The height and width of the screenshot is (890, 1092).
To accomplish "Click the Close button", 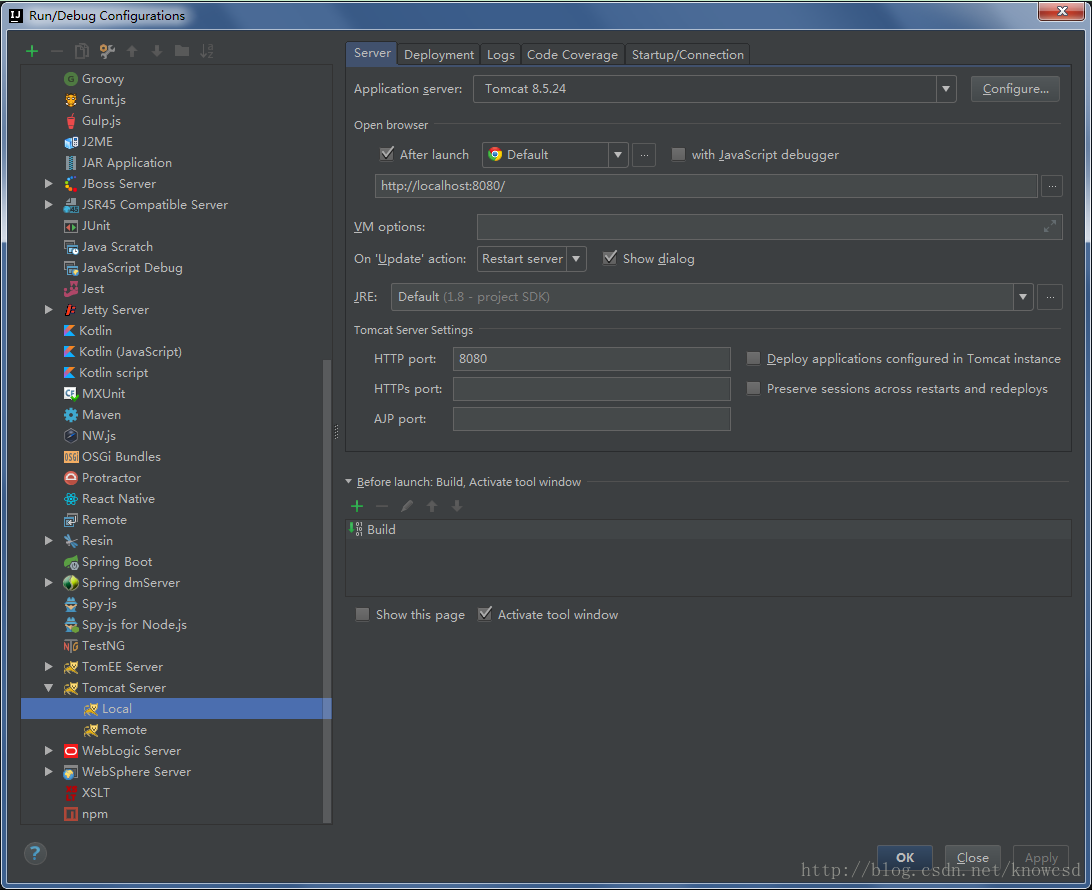I will pos(972,857).
